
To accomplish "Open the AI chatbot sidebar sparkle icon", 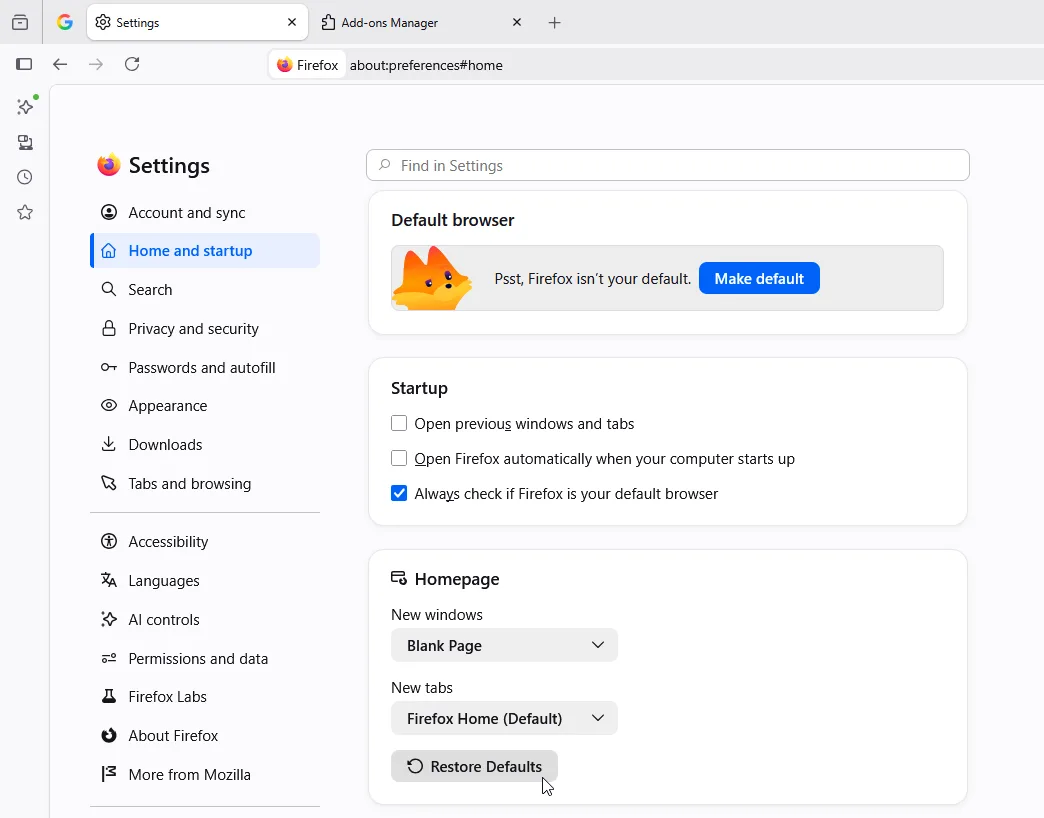I will click(25, 106).
